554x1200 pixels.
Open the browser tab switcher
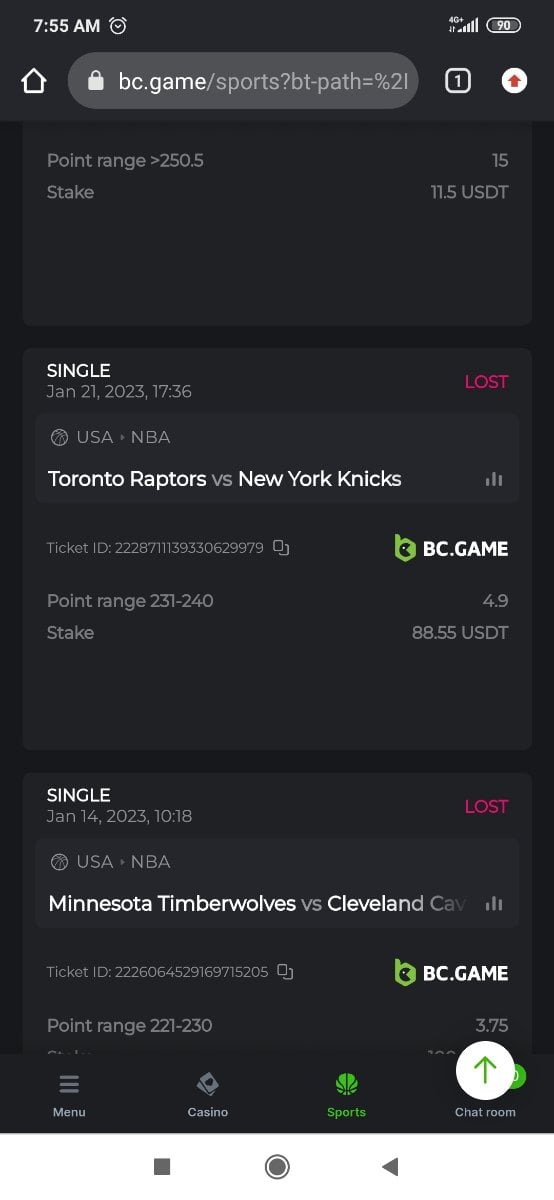coord(457,81)
